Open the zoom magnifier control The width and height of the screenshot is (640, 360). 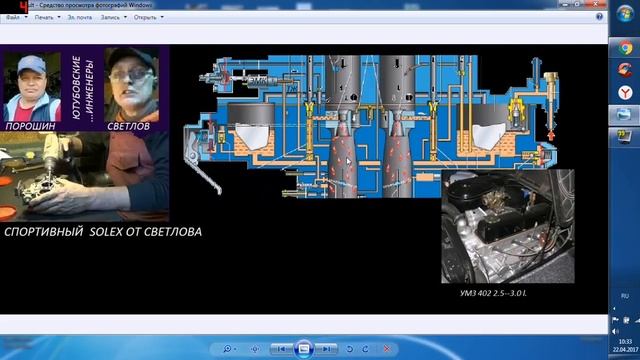[x=227, y=349]
